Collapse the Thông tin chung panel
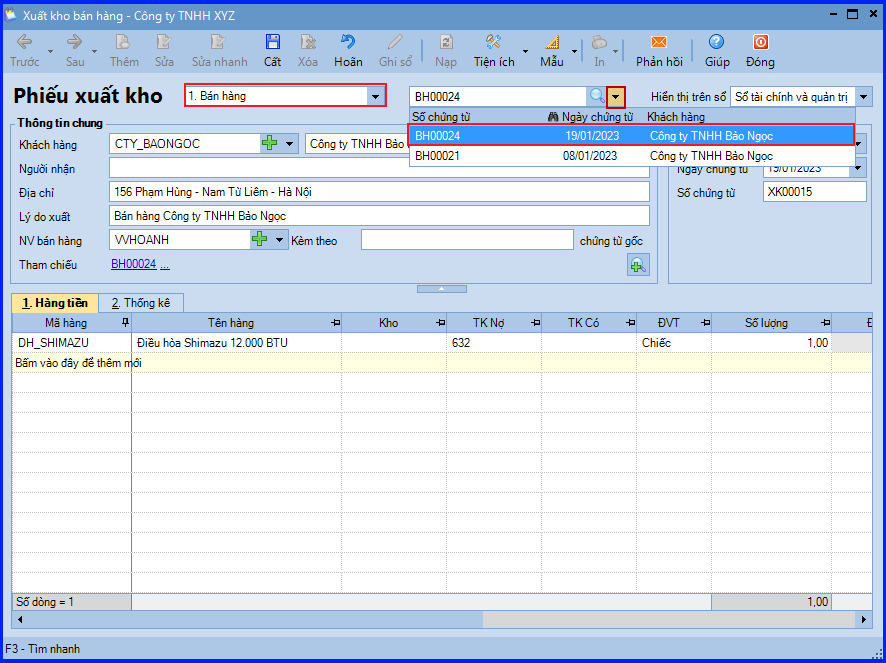The width and height of the screenshot is (886, 663). (442, 289)
